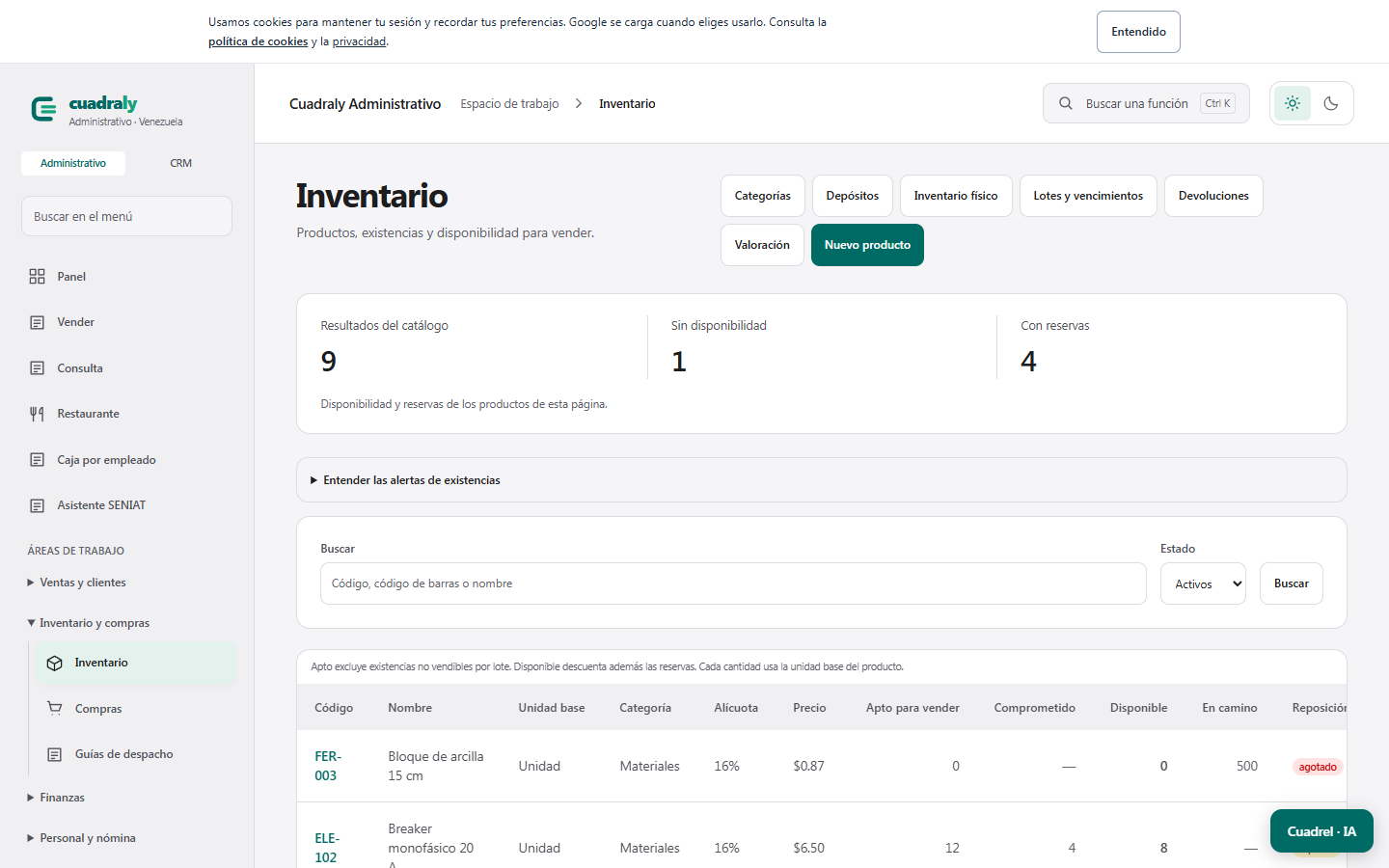This screenshot has height=868, width=1389.
Task: Open Asistente SENIAT from its sidebar icon
Action: (37, 505)
